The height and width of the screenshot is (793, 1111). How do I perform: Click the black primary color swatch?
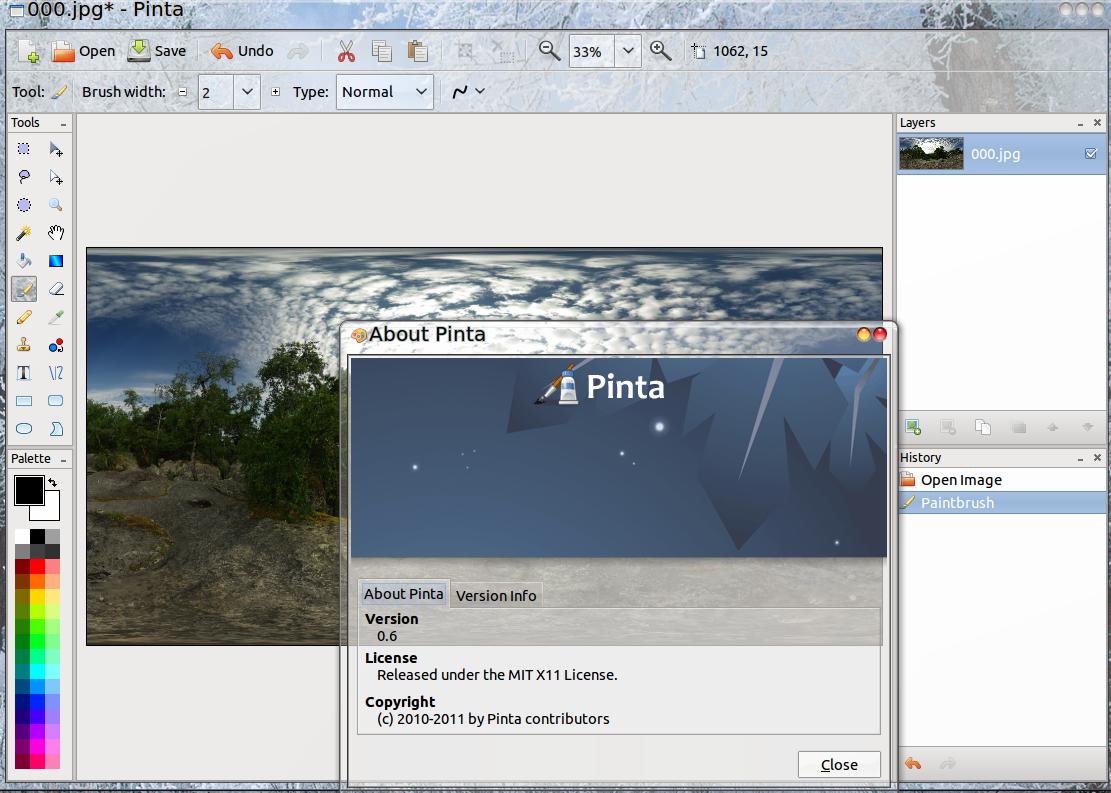[30, 490]
